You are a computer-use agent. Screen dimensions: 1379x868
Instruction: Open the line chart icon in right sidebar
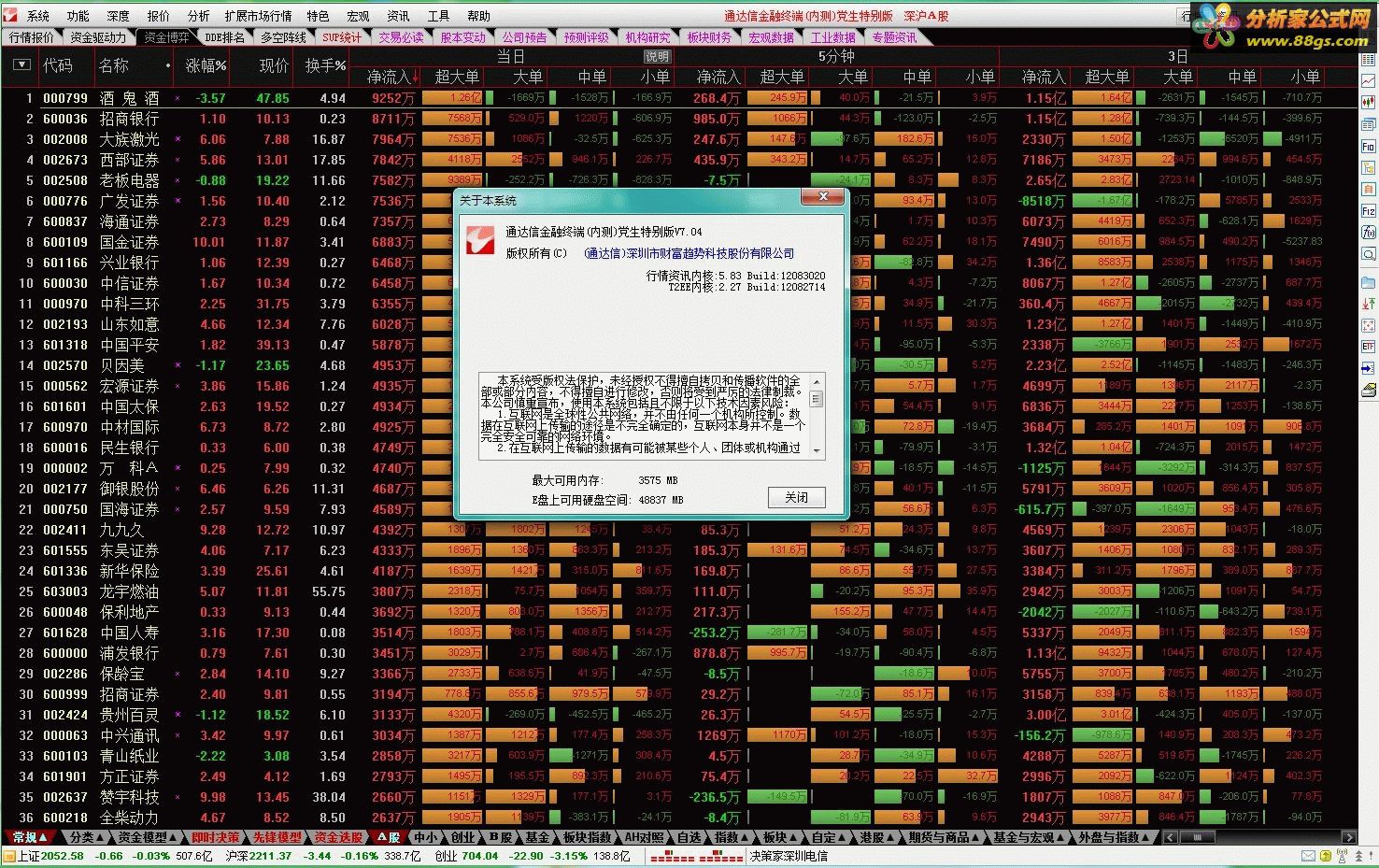(1369, 81)
